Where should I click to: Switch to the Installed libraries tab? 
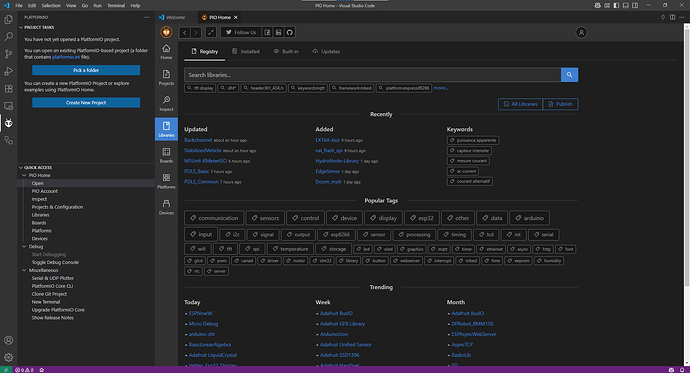[246, 51]
